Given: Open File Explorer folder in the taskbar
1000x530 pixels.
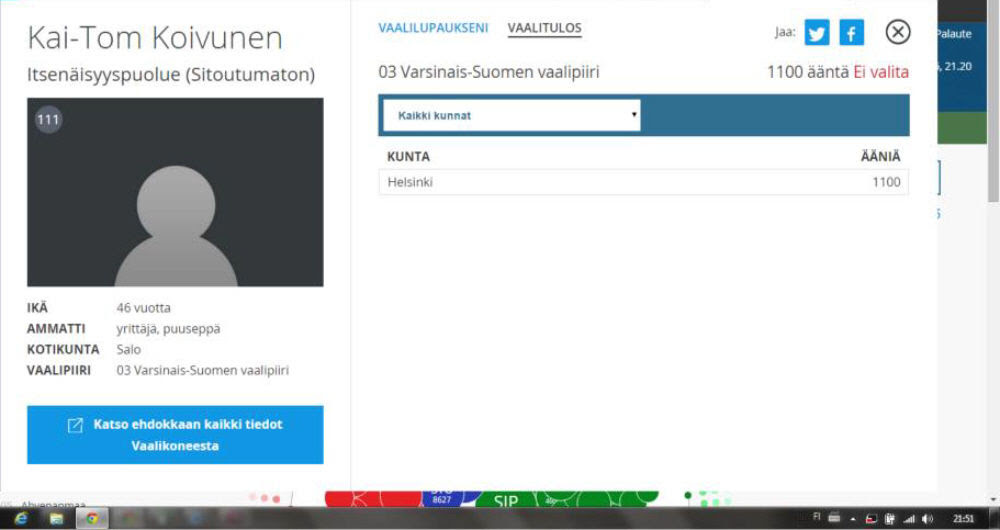Looking at the screenshot, I should (x=56, y=519).
